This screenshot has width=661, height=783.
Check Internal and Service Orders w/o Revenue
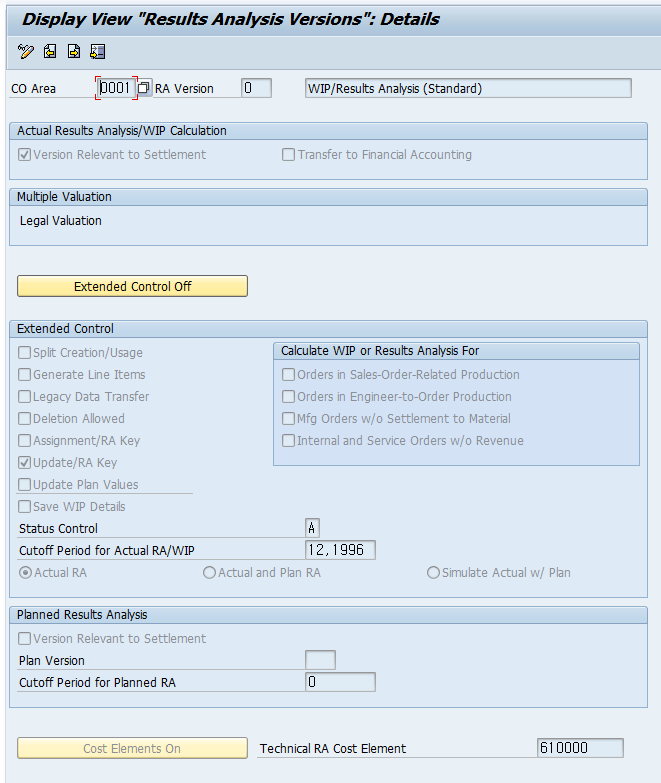(288, 440)
